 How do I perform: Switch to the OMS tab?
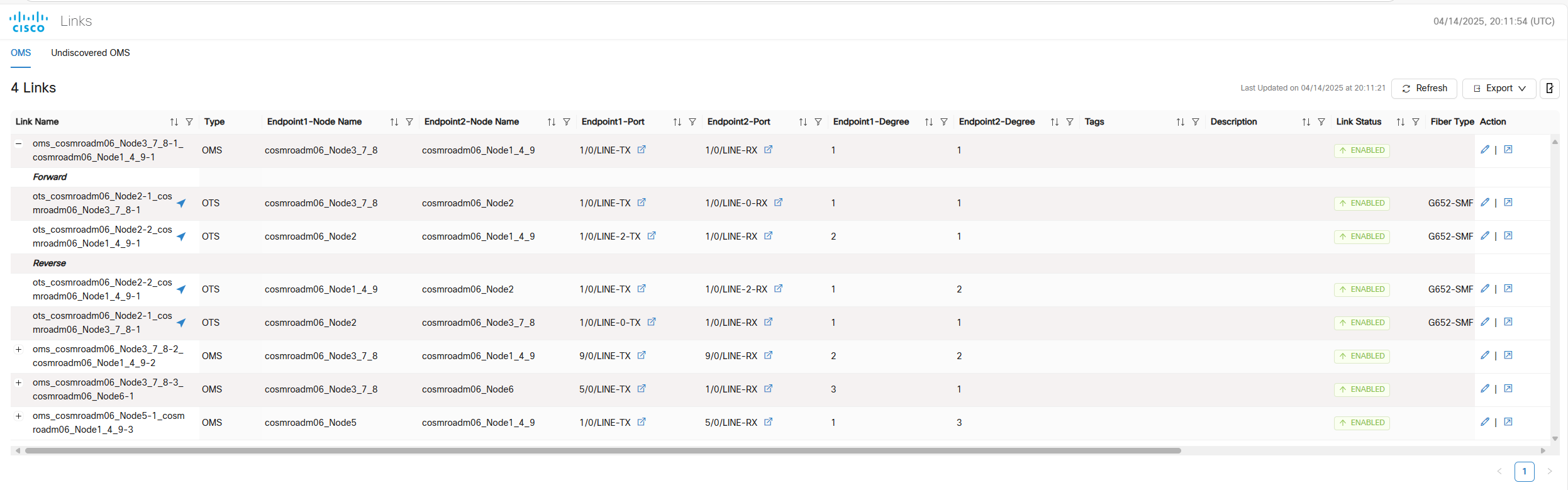[21, 53]
